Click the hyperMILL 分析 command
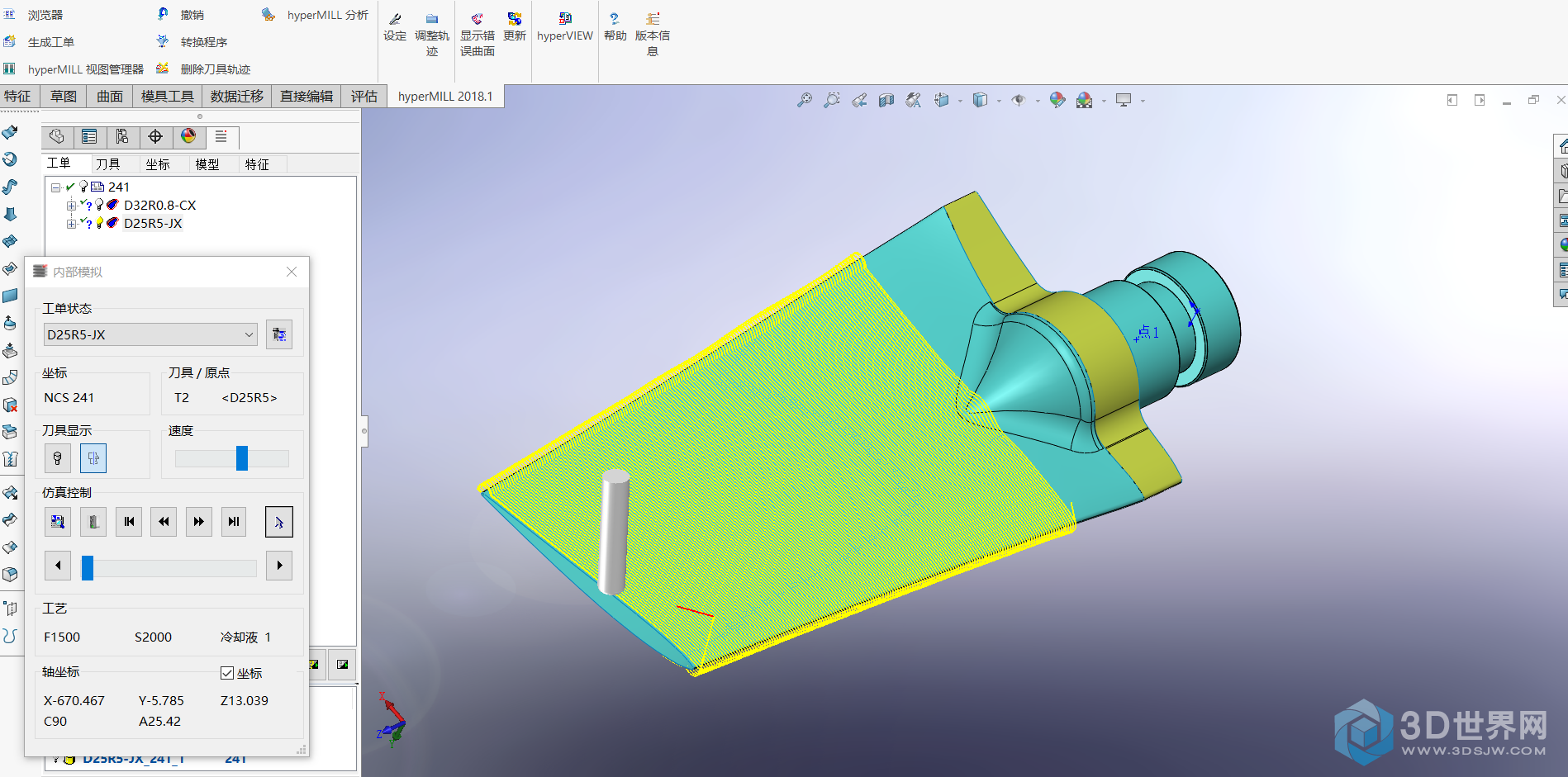The image size is (1568, 777). pos(316,15)
